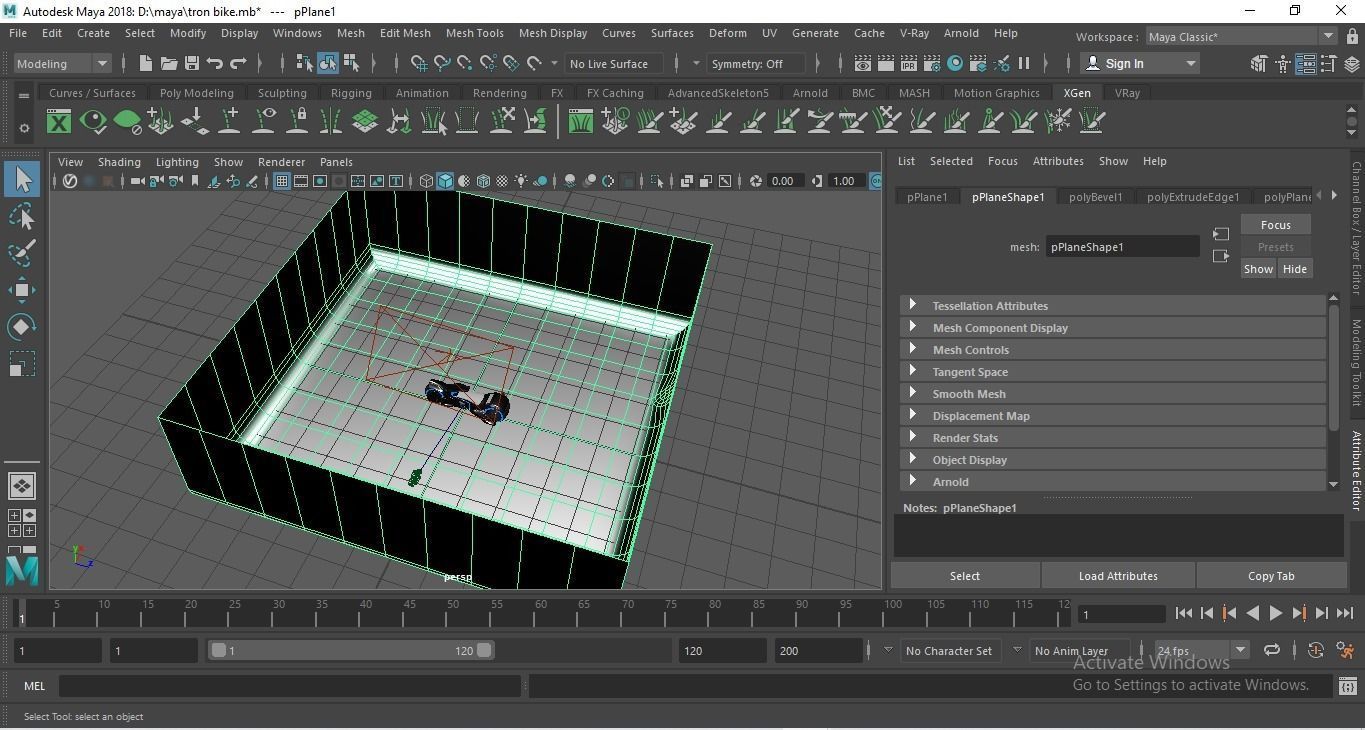Toggle viewport grid display
The height and width of the screenshot is (730, 1365).
(x=282, y=181)
